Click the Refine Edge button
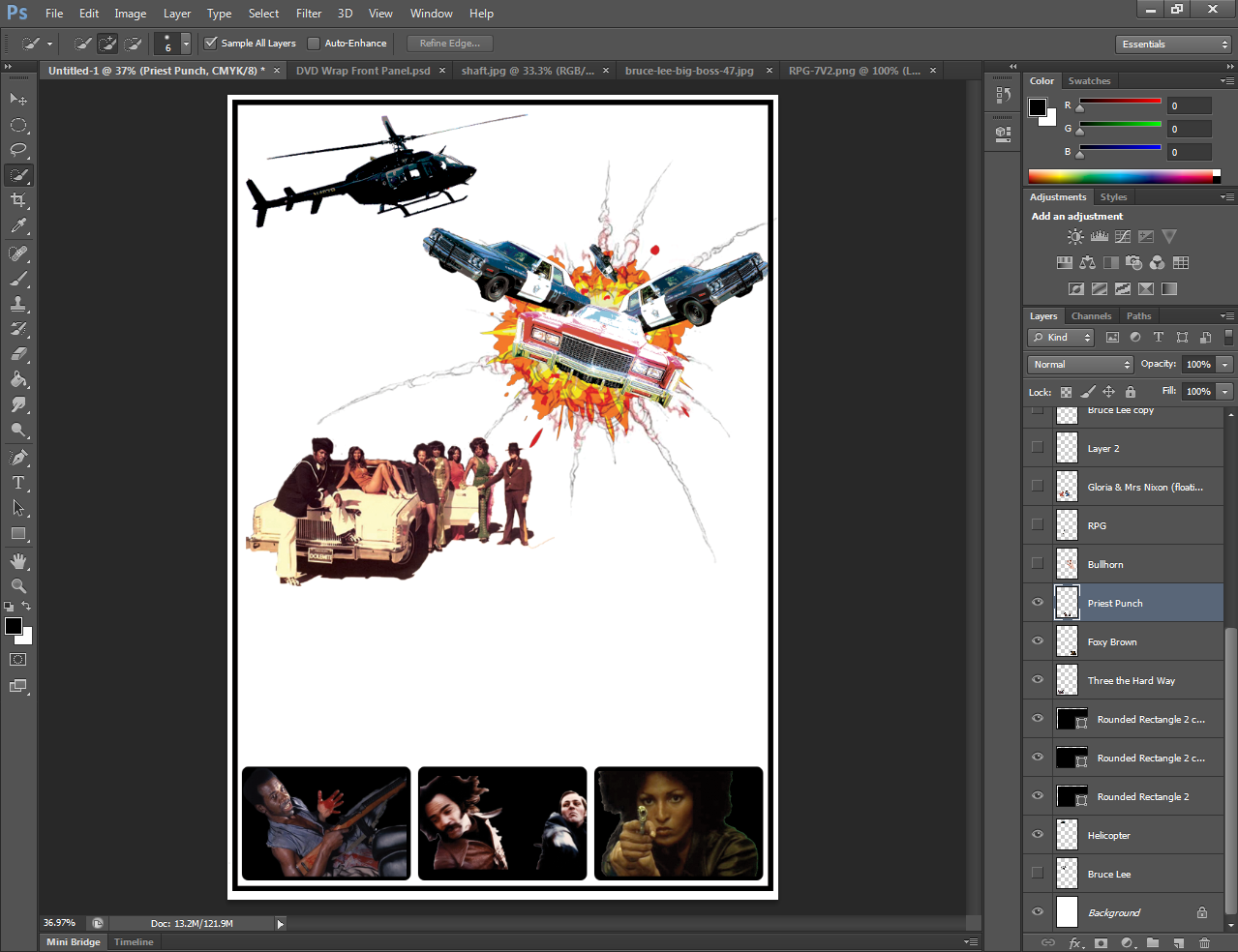 pos(449,44)
